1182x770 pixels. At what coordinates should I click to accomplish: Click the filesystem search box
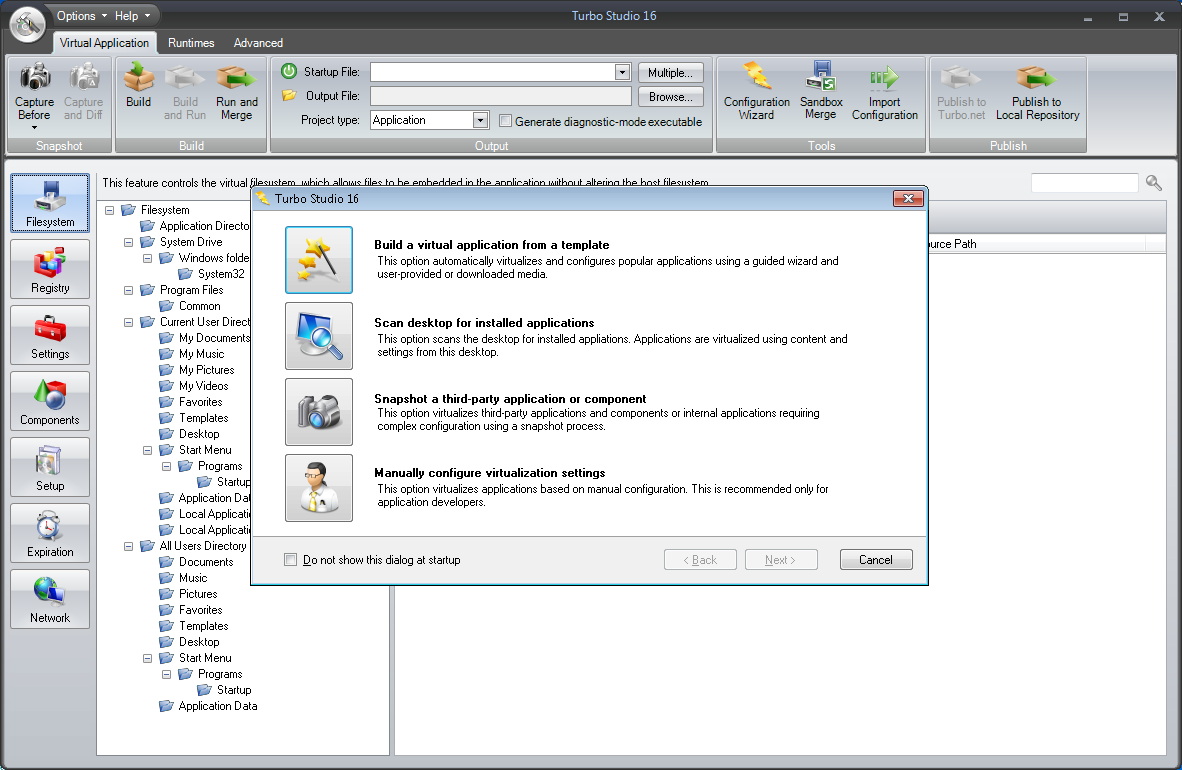(1084, 183)
